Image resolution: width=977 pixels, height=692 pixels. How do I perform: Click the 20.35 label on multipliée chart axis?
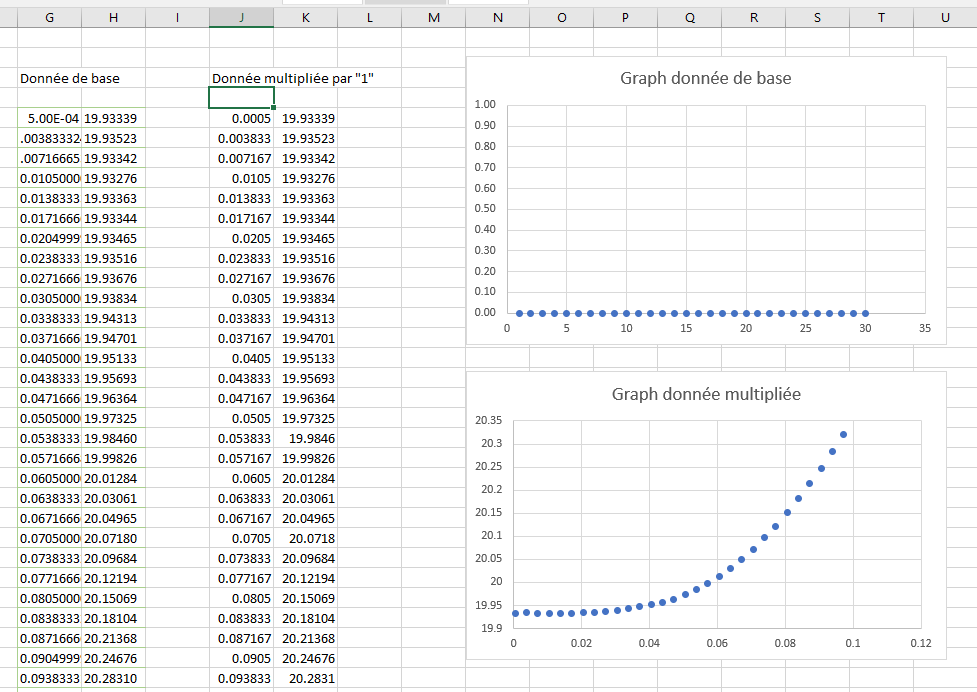point(488,420)
